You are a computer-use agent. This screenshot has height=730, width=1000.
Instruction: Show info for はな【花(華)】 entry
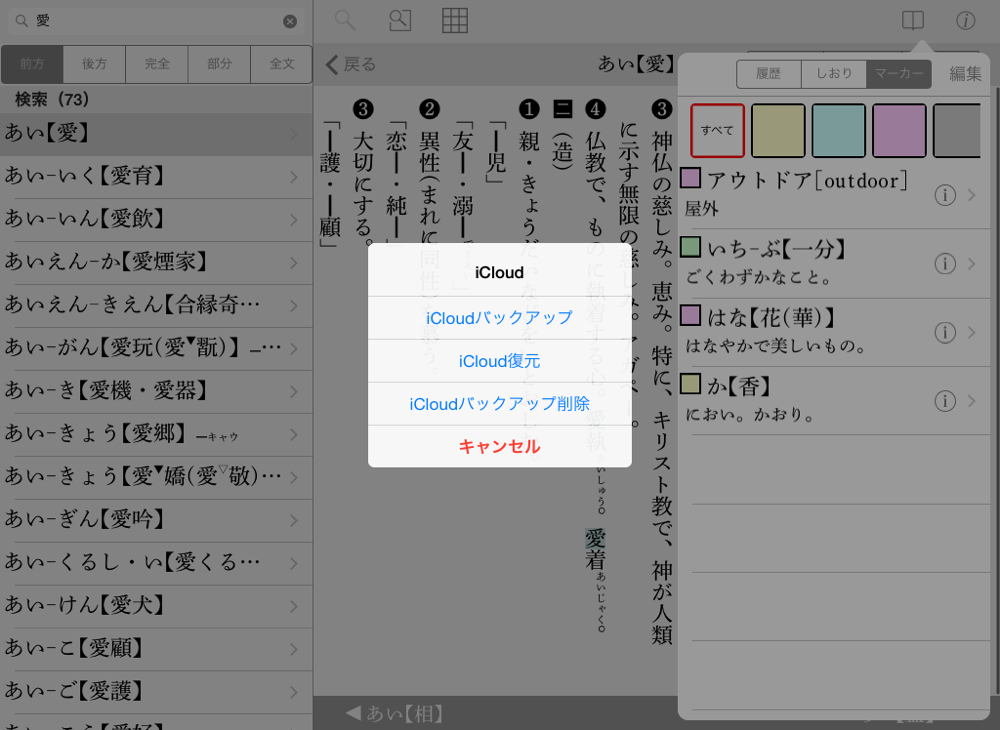(945, 332)
